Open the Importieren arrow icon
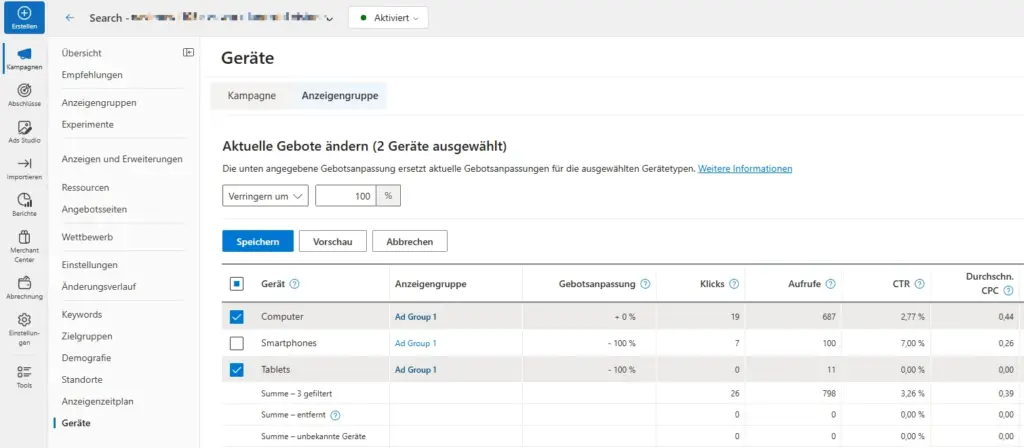The image size is (1024, 448). click(24, 163)
